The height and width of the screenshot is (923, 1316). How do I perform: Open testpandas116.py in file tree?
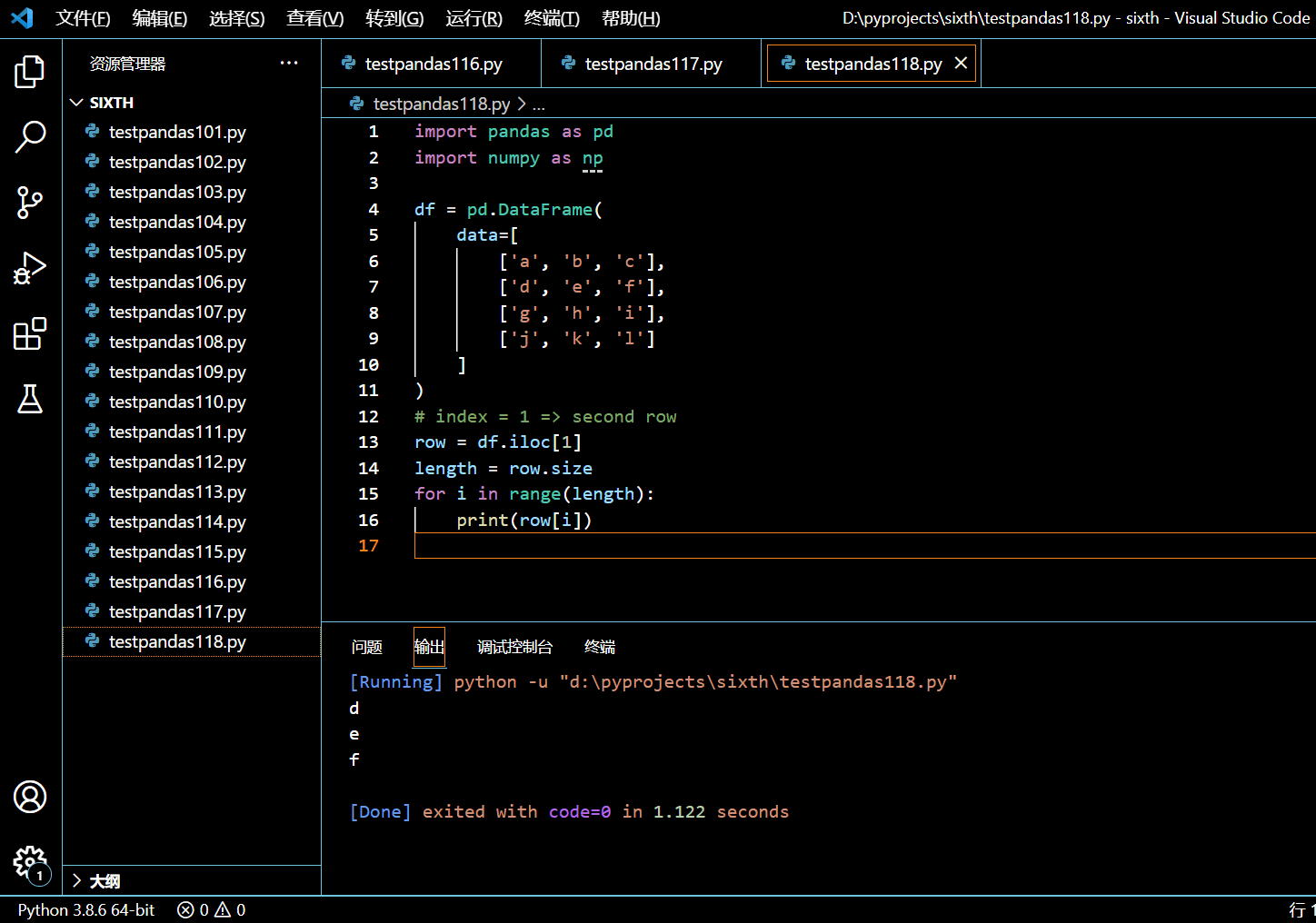(x=192, y=581)
